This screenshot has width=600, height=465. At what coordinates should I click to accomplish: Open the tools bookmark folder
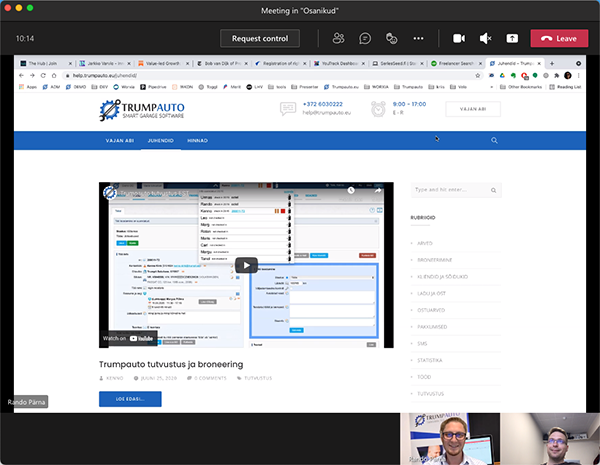point(277,87)
